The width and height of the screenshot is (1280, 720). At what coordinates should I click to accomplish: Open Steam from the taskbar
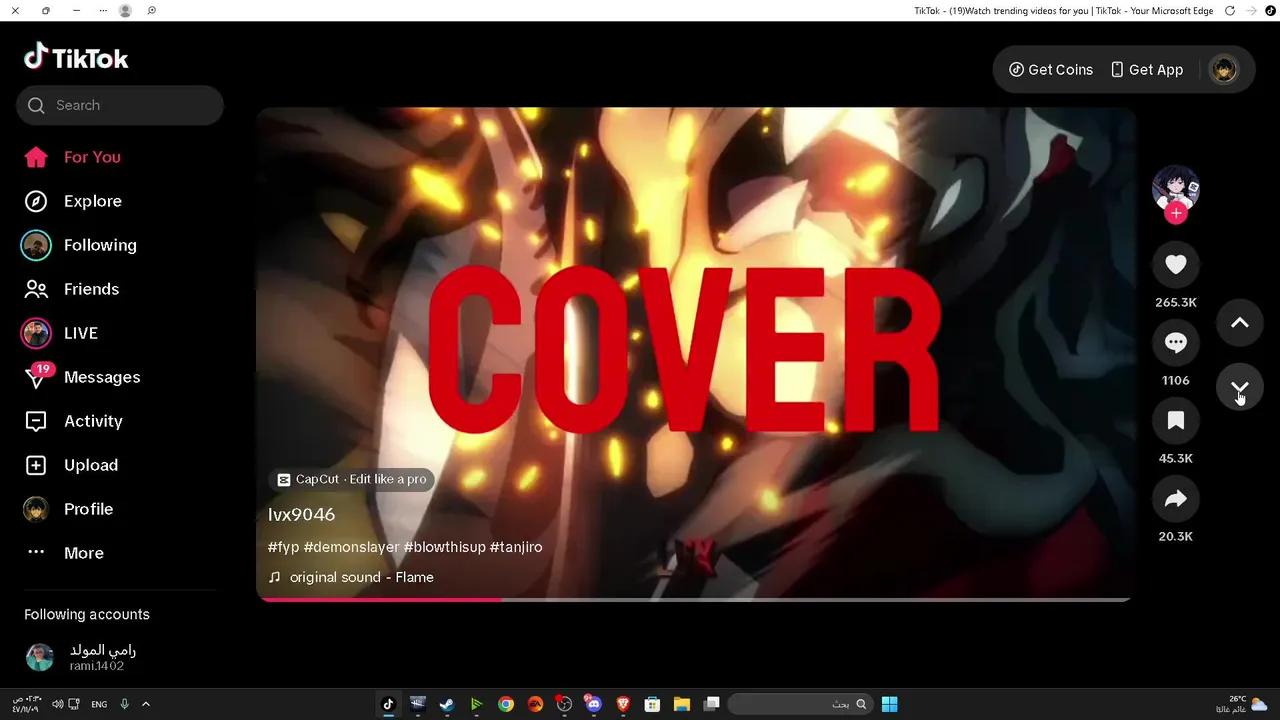tap(447, 704)
